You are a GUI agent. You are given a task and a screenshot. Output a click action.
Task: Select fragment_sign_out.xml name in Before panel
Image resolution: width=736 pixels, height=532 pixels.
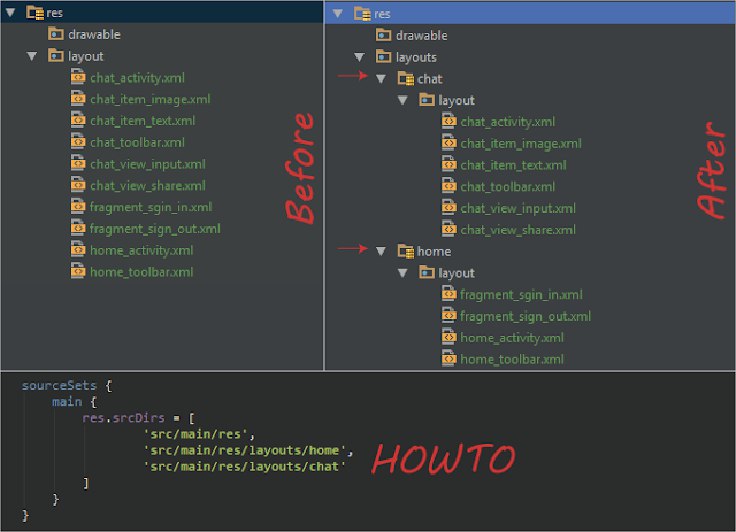pyautogui.click(x=155, y=229)
